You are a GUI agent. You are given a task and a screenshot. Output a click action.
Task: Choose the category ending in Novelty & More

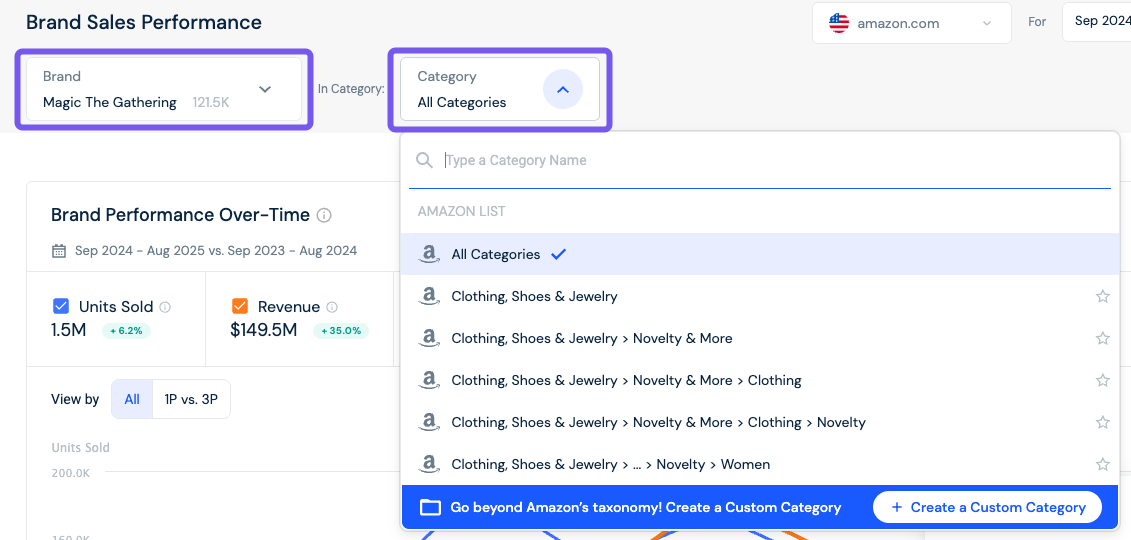tap(760, 338)
